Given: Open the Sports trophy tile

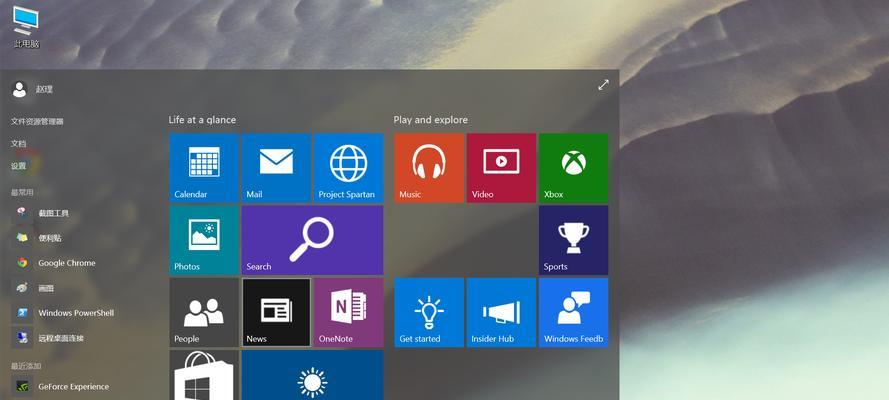Looking at the screenshot, I should click(573, 240).
